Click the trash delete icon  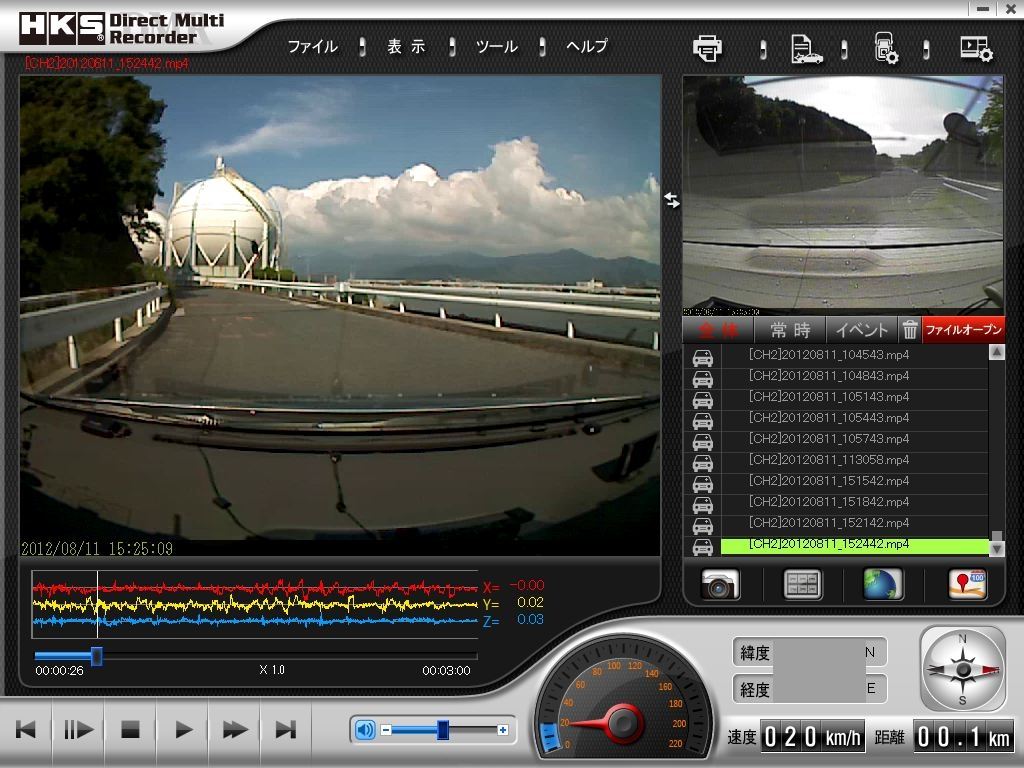pyautogui.click(x=910, y=330)
